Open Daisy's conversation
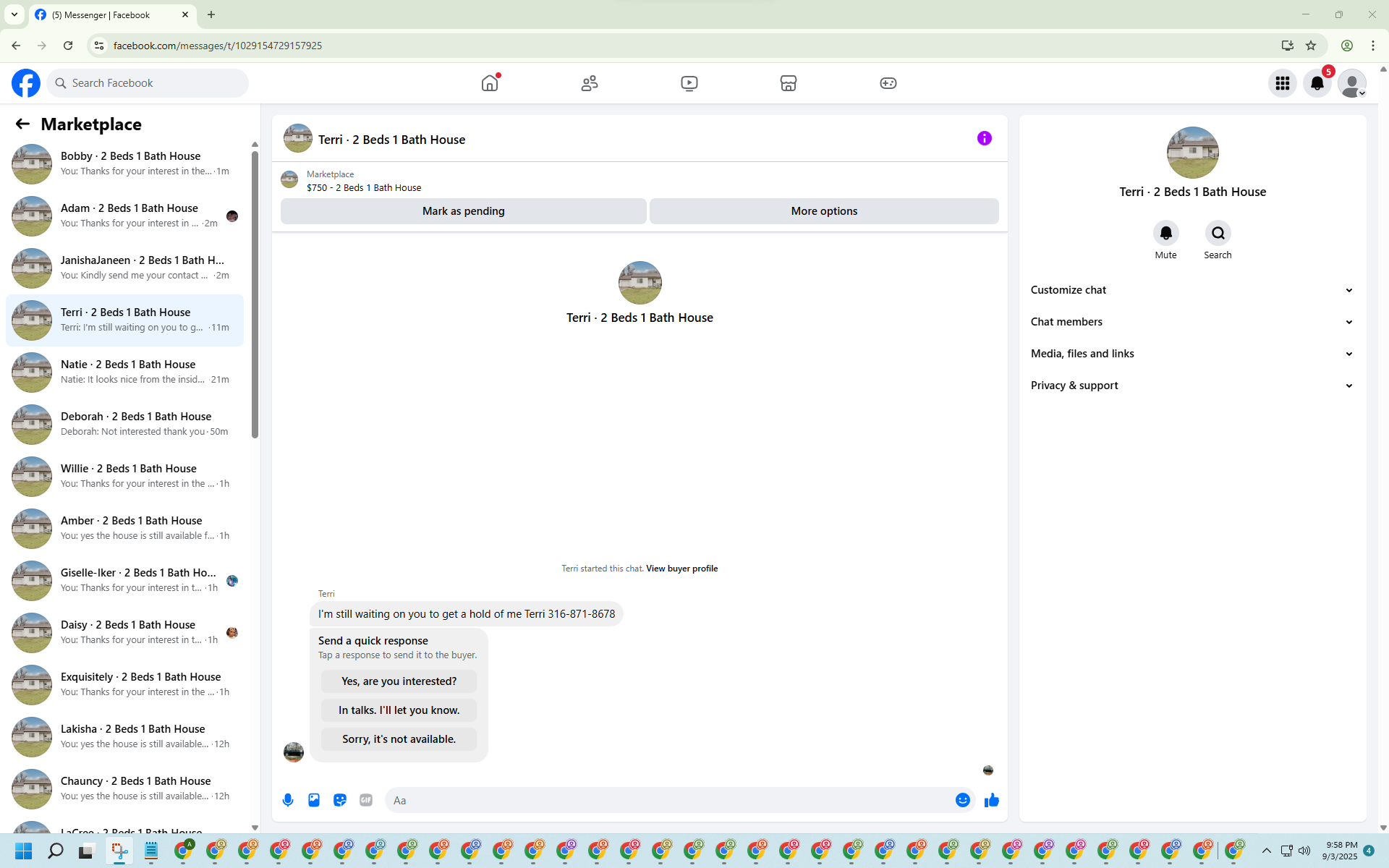Image resolution: width=1389 pixels, height=868 pixels. [x=124, y=632]
